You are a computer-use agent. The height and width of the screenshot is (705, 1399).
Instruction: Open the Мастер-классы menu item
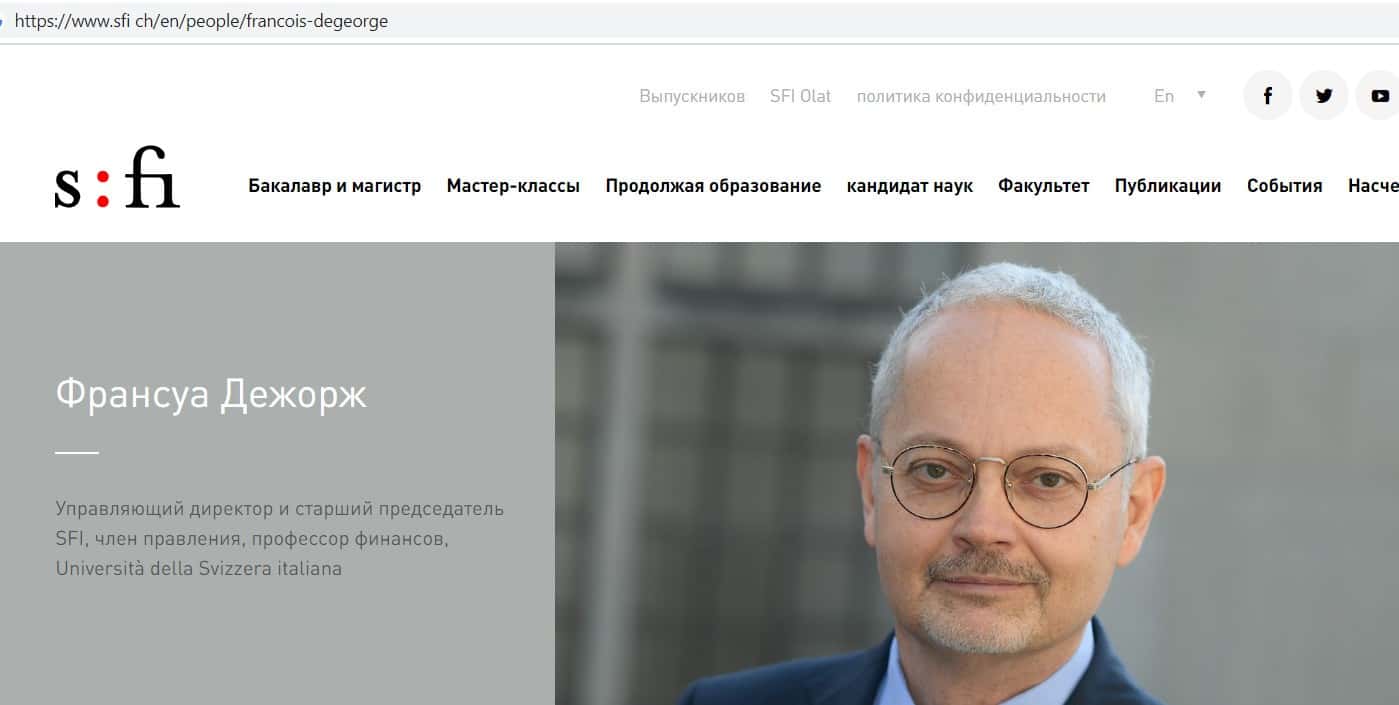pyautogui.click(x=513, y=186)
